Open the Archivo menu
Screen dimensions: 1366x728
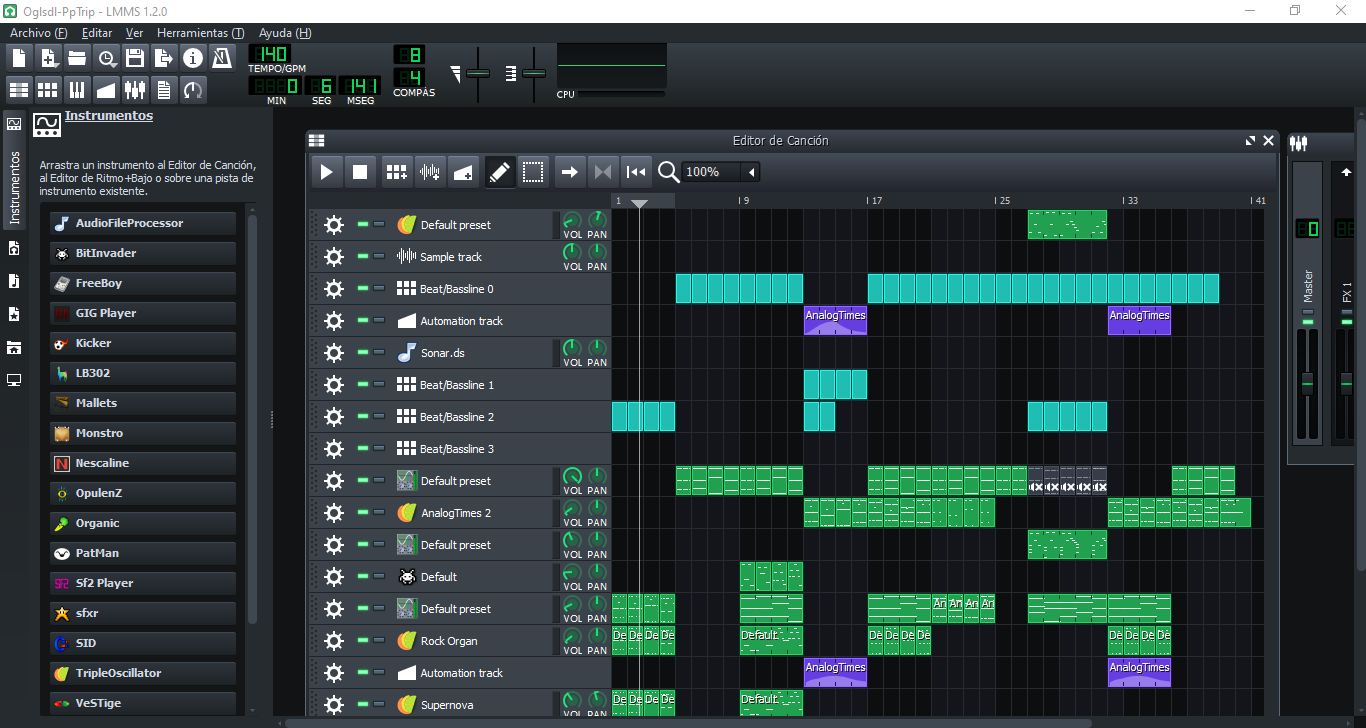[x=39, y=33]
